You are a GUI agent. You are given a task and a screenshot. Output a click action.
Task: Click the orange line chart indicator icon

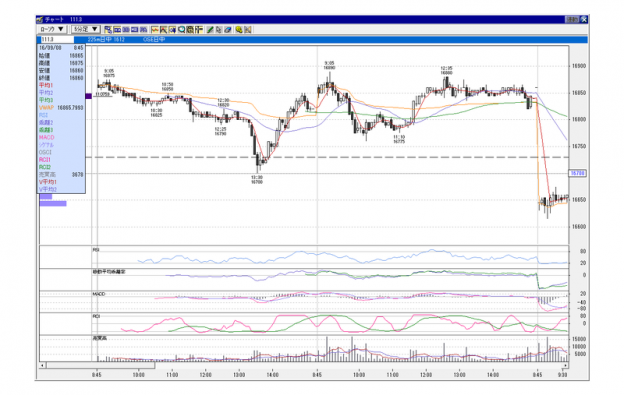(x=155, y=29)
